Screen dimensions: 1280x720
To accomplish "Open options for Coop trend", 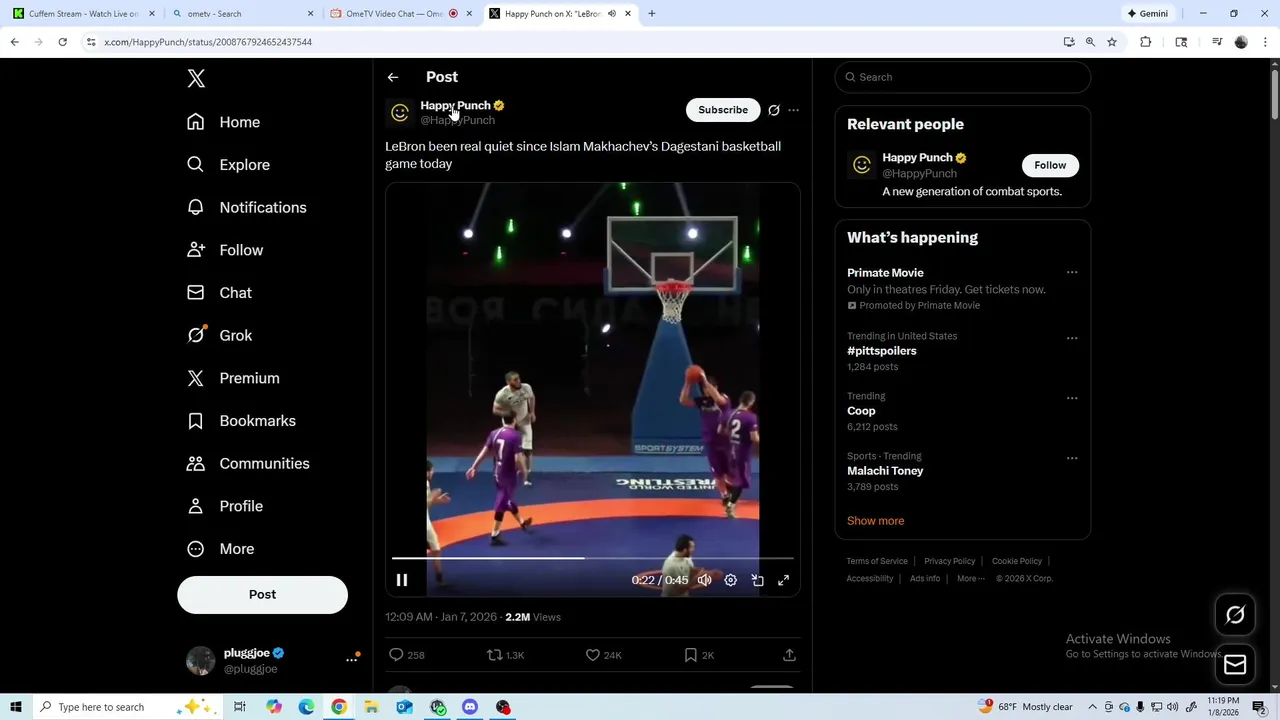I will pyautogui.click(x=1072, y=398).
